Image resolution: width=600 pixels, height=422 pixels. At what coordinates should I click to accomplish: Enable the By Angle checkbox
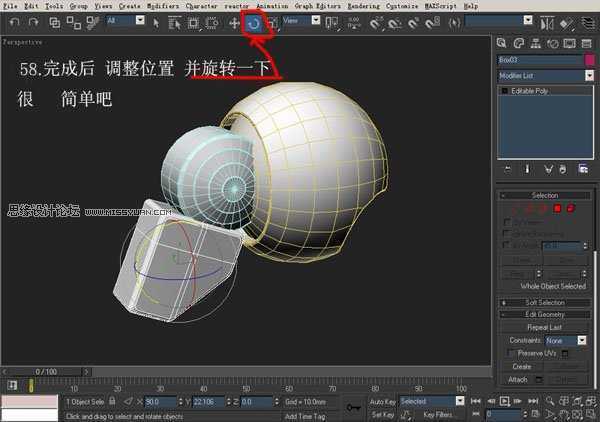click(507, 244)
